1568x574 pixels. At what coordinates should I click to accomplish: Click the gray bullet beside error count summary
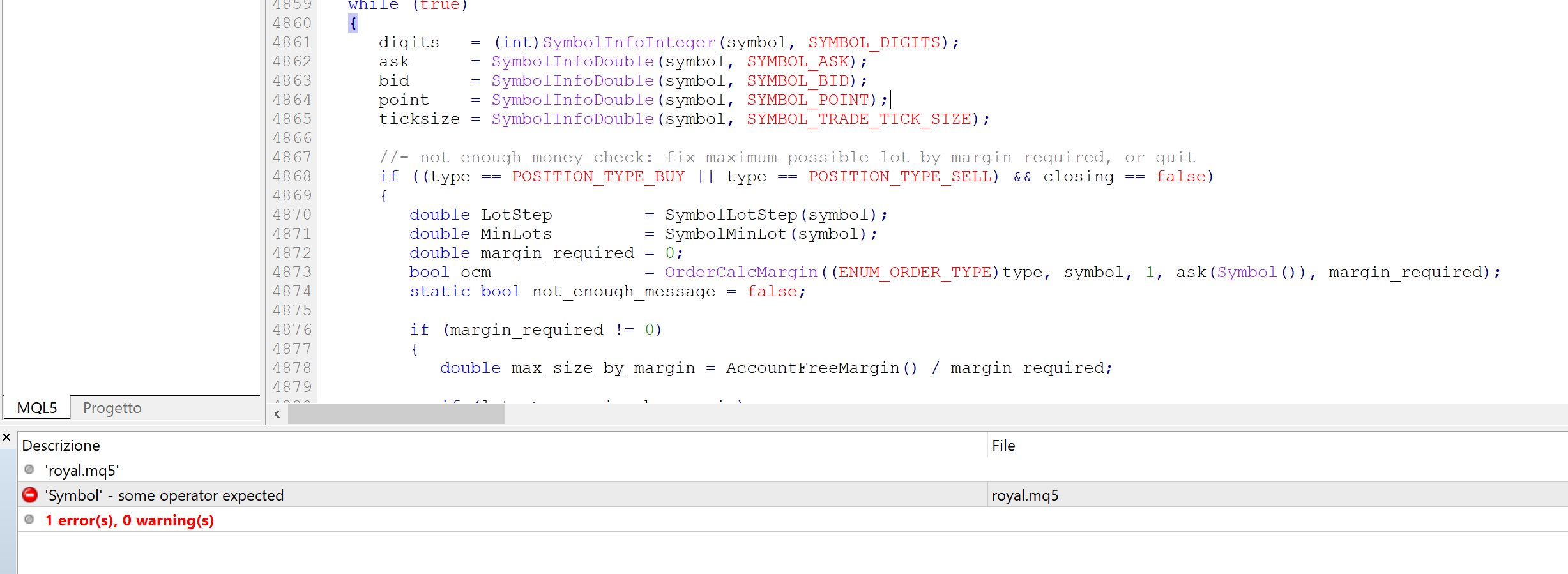point(29,519)
